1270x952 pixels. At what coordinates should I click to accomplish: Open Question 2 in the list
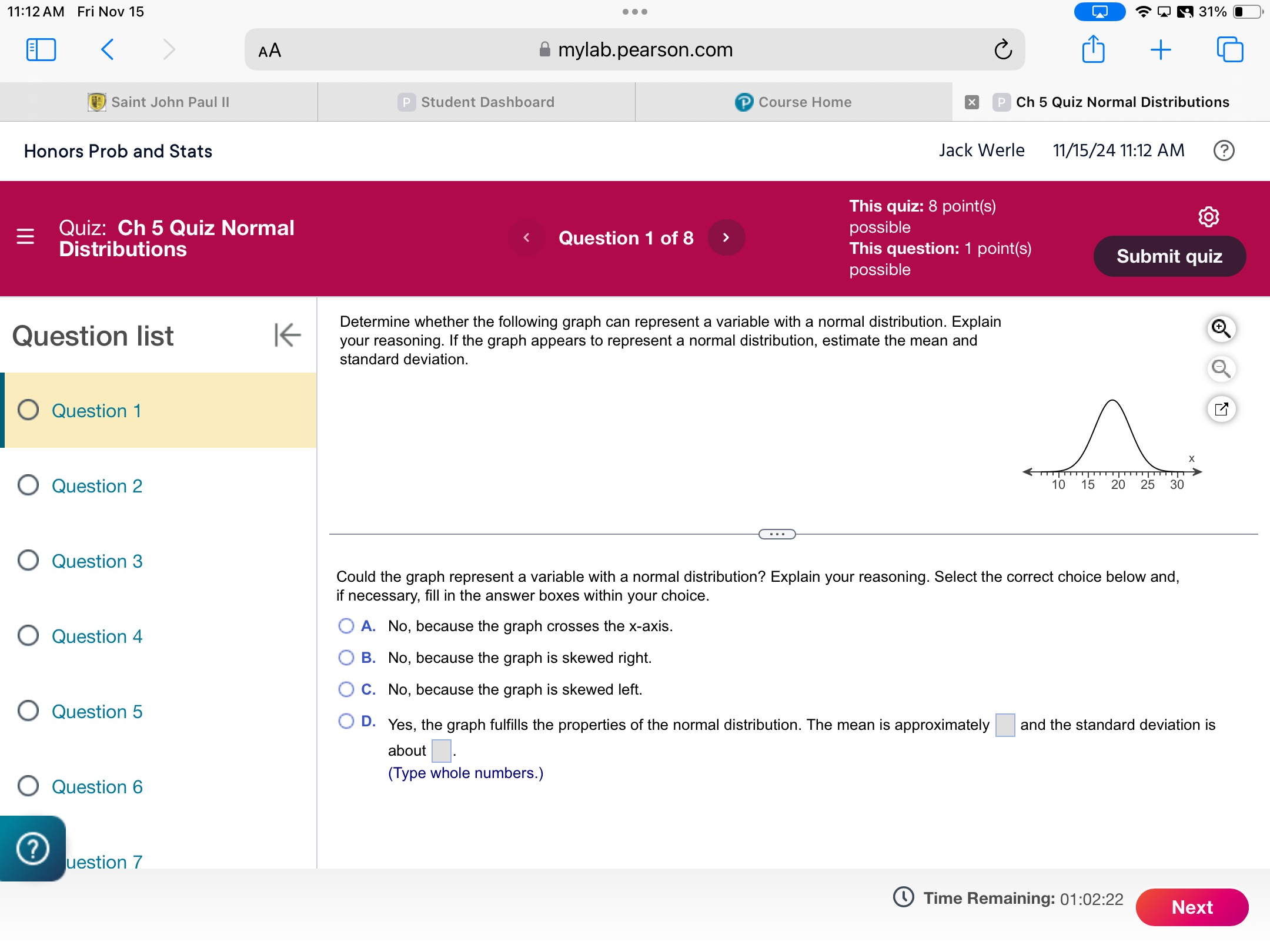[159, 485]
